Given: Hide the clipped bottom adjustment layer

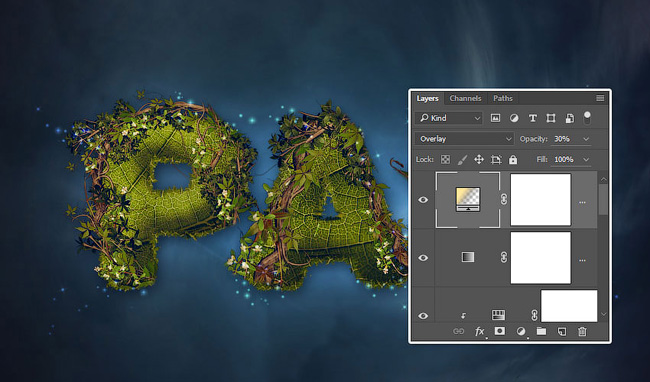Looking at the screenshot, I should [x=423, y=316].
